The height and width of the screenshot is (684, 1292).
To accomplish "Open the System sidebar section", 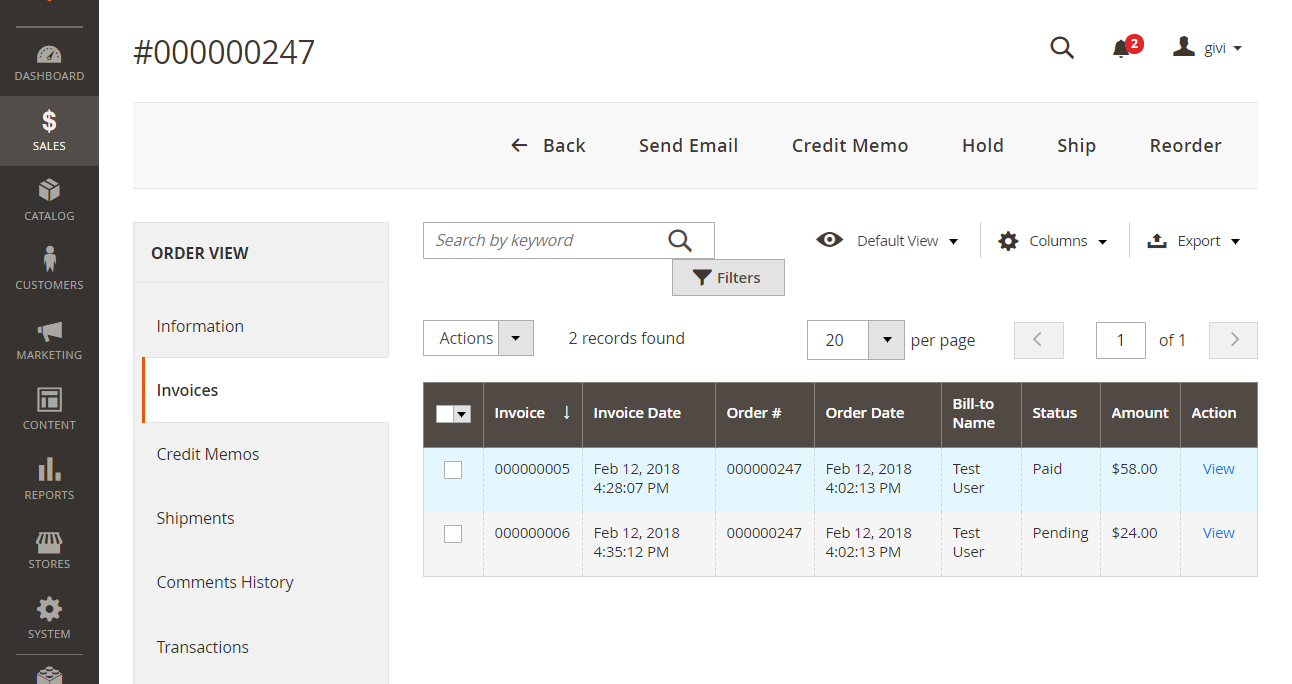I will click(x=49, y=619).
